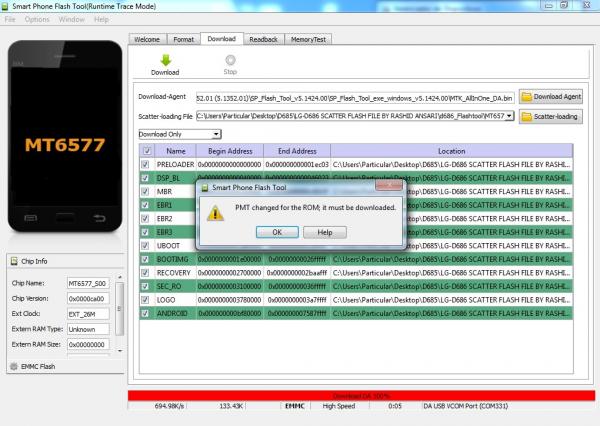
Task: Switch to the Welcome tab
Action: click(x=147, y=39)
